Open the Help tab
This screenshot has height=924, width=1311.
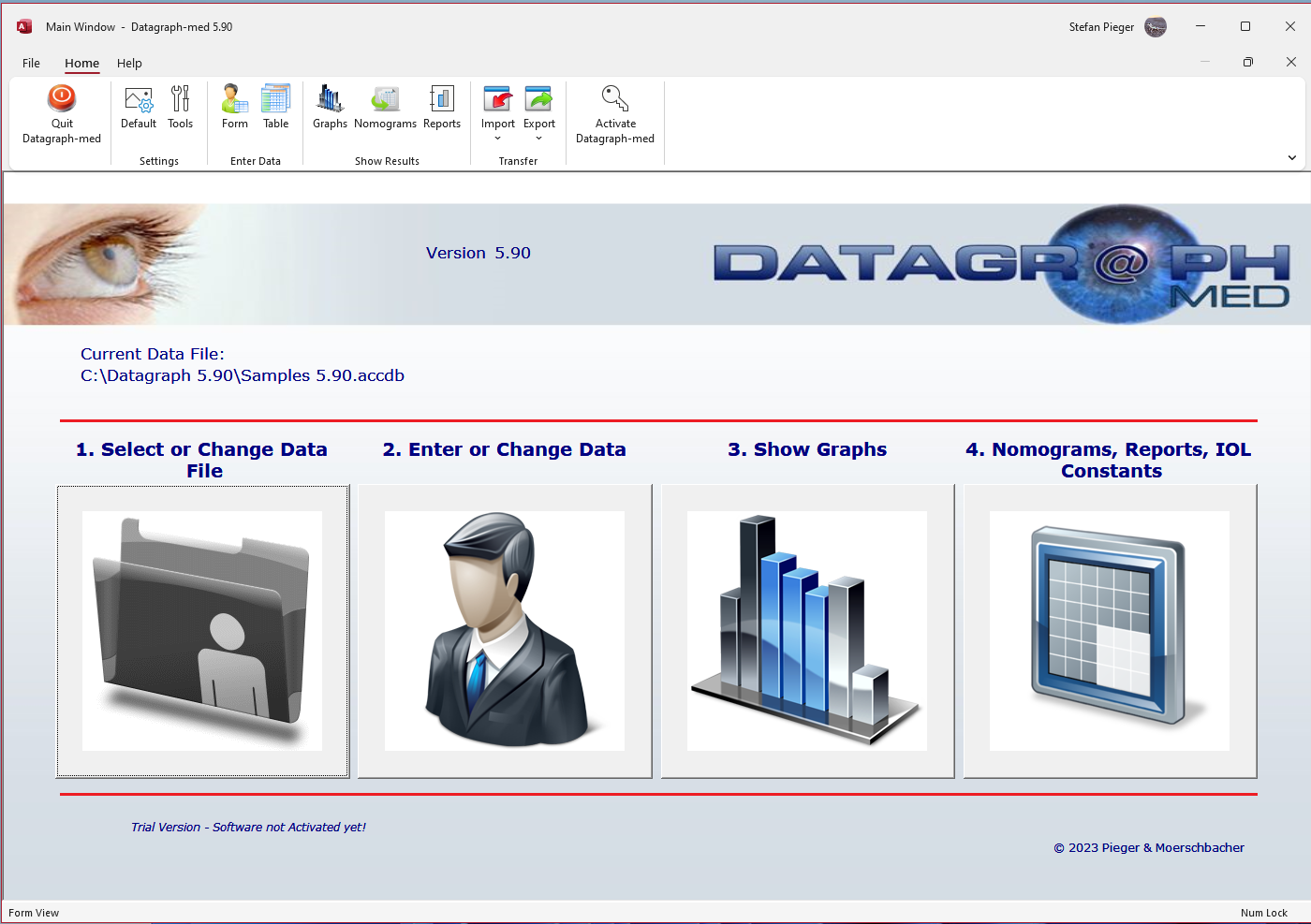(129, 64)
